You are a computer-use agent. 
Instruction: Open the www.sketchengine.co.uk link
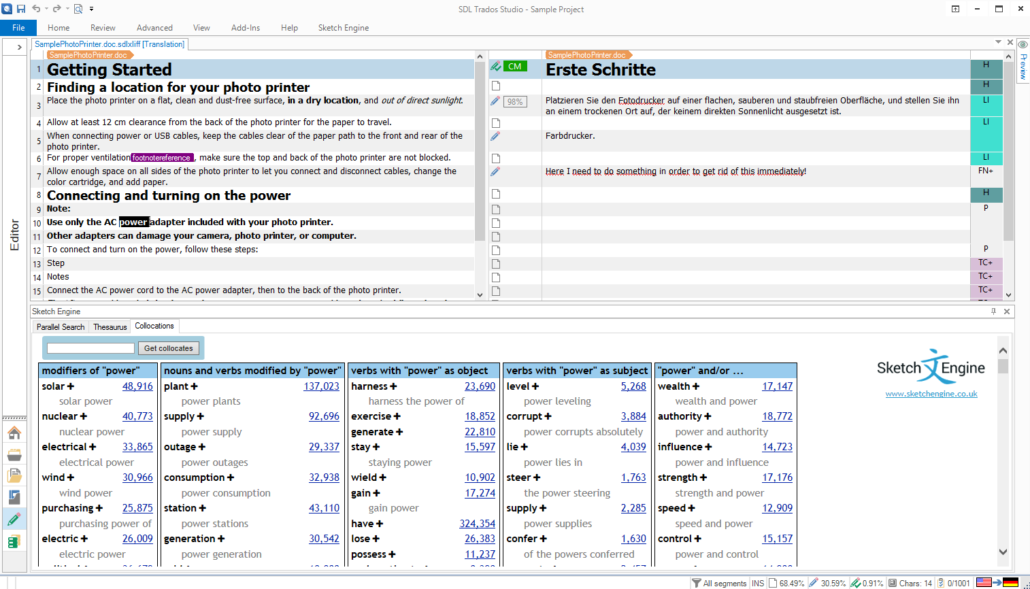[x=931, y=394]
